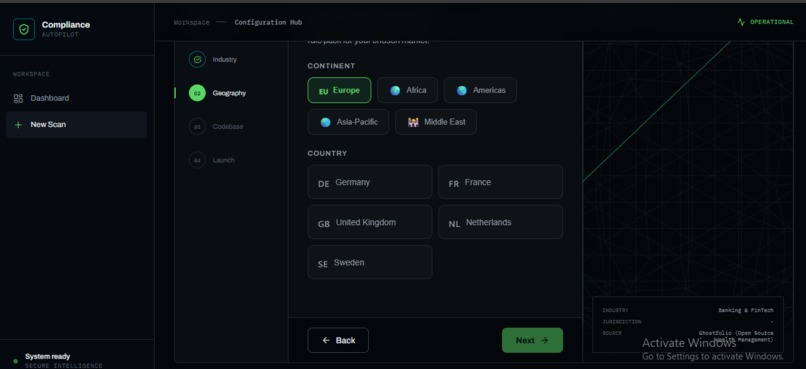The height and width of the screenshot is (369, 806).
Task: Select Germany as country
Action: (370, 182)
